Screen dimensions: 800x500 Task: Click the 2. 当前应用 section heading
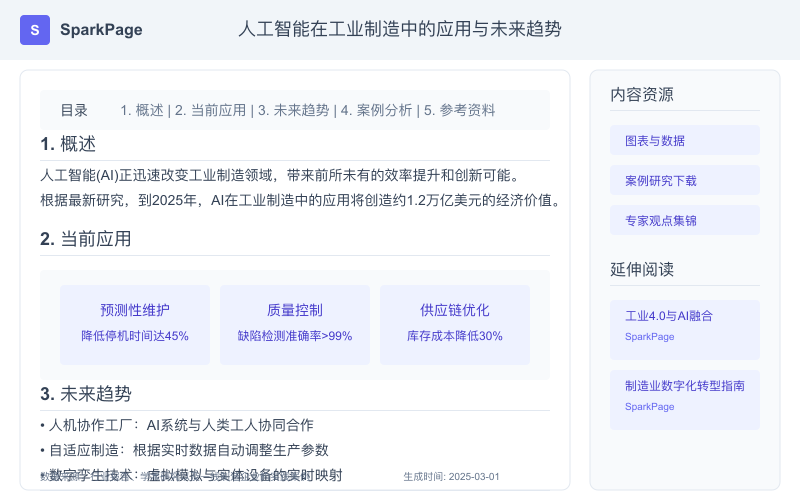point(86,239)
